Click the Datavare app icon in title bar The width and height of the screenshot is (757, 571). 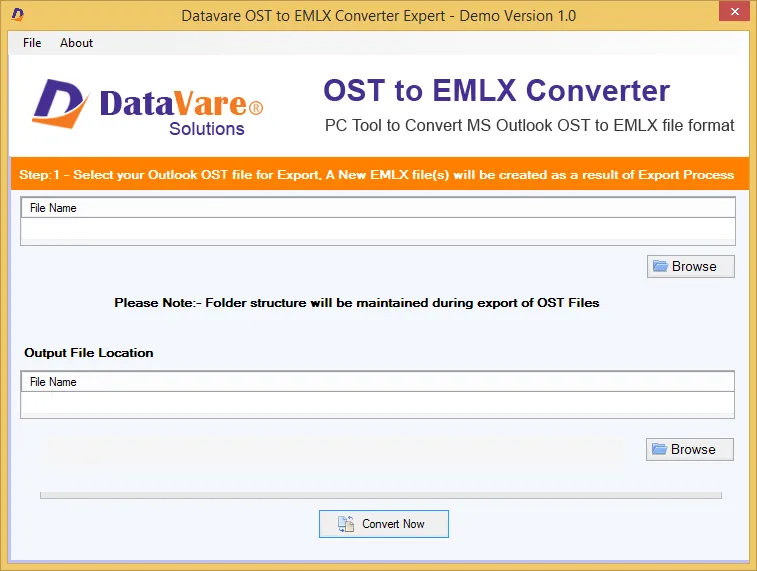(x=17, y=15)
